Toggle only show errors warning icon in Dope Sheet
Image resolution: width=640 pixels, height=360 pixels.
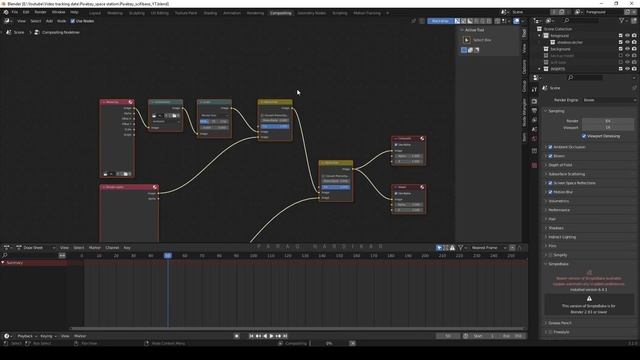[452, 247]
